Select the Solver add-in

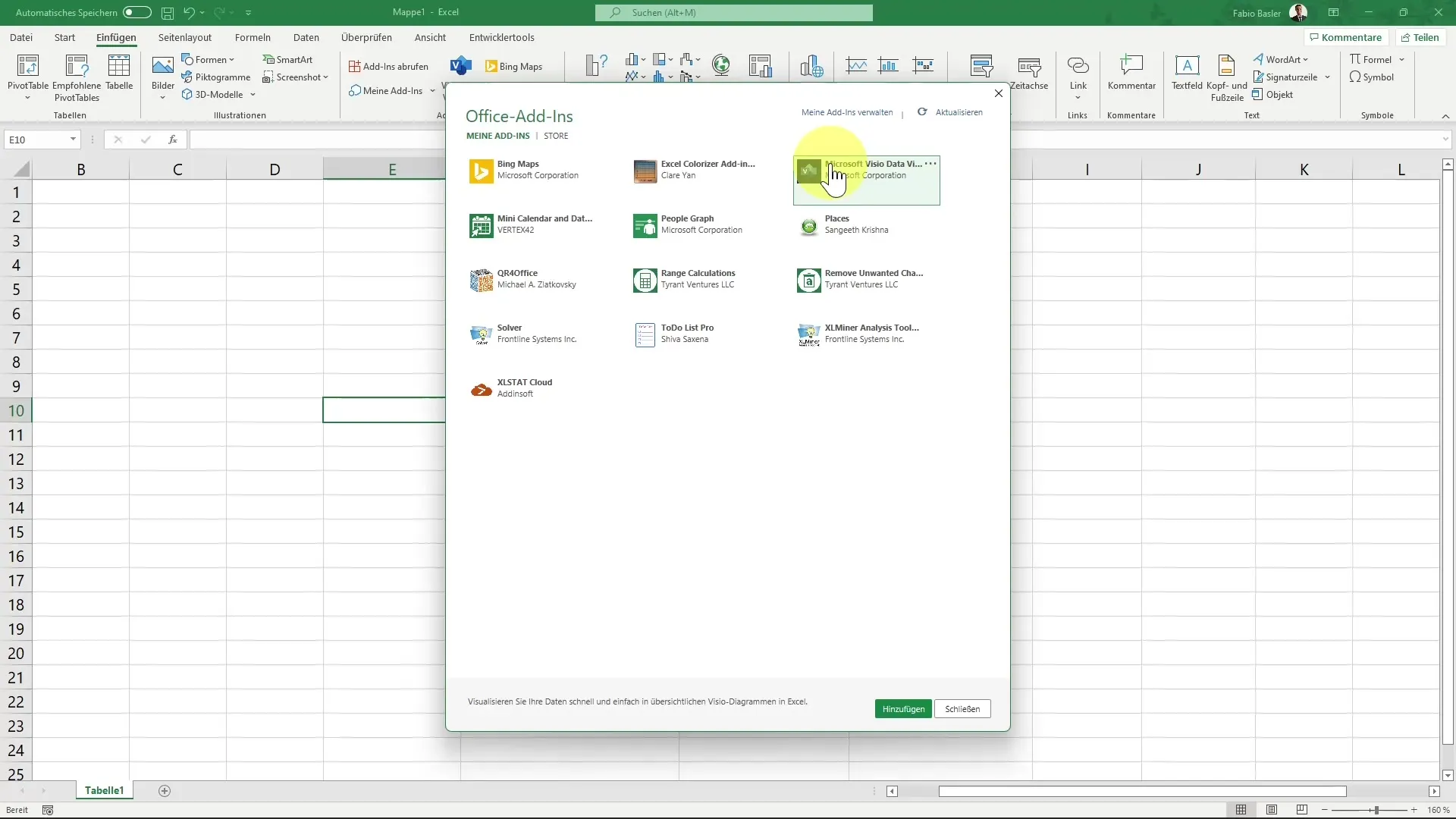523,334
